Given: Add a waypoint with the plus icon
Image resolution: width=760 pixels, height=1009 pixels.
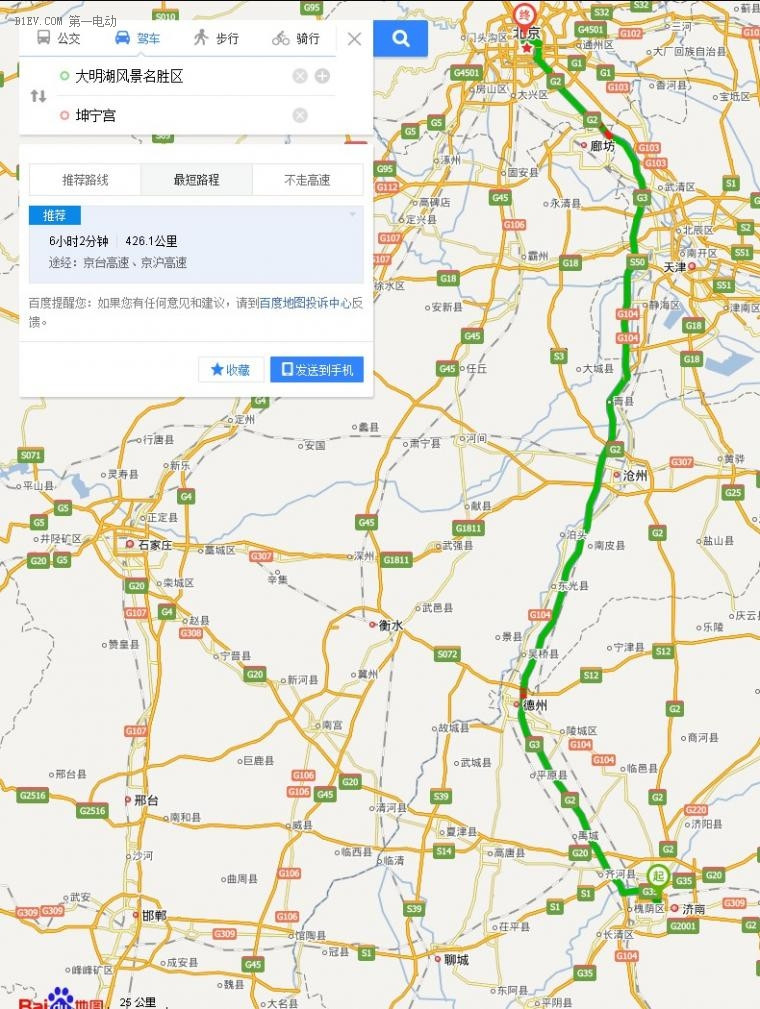Looking at the screenshot, I should pos(322,77).
